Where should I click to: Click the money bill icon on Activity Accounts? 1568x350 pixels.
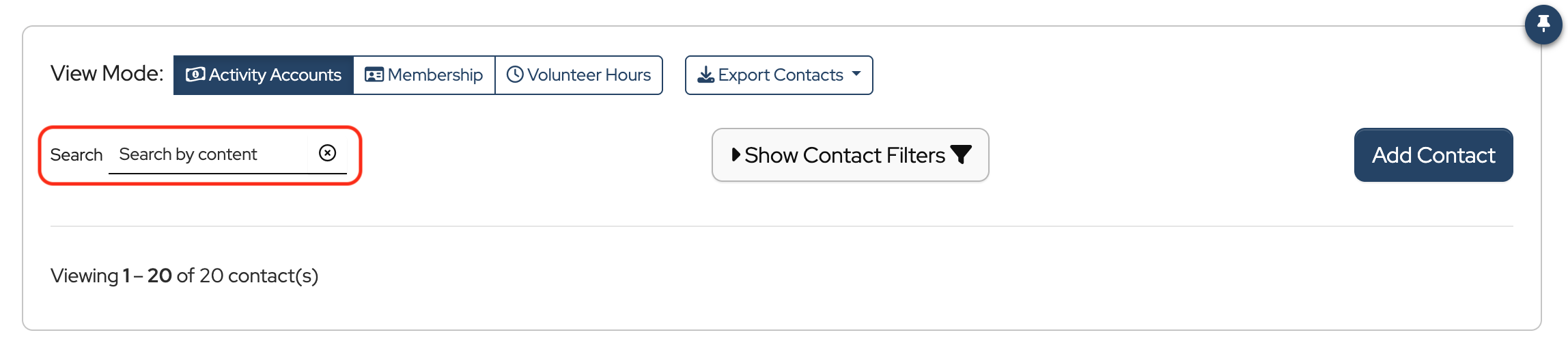point(195,75)
